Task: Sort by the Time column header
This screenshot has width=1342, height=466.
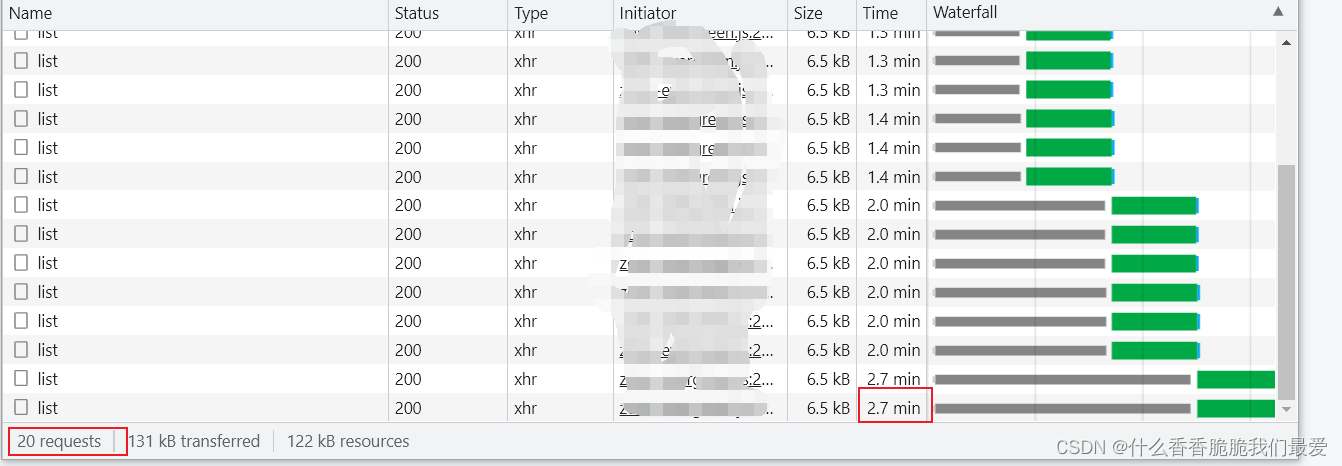Action: [880, 14]
